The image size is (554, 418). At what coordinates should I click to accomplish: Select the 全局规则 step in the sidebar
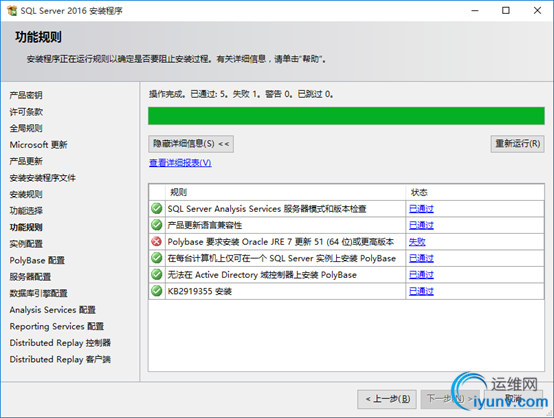pos(26,128)
